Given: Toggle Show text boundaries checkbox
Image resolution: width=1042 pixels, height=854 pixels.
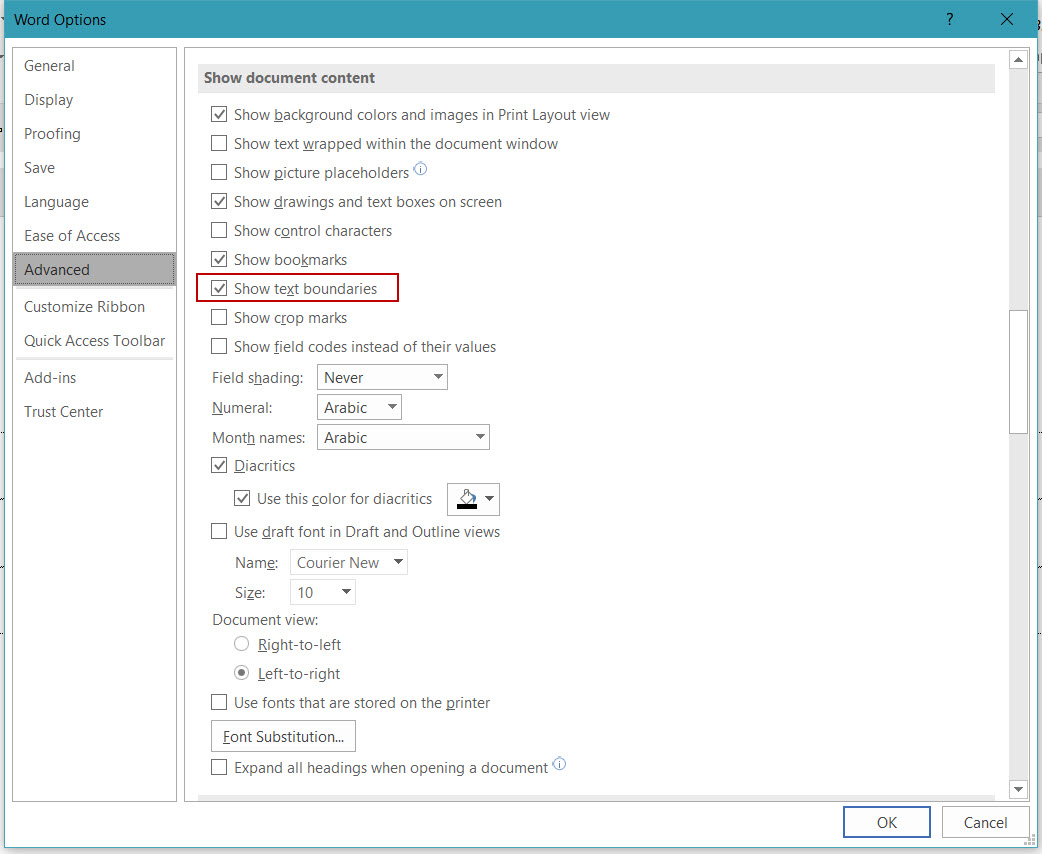Looking at the screenshot, I should pyautogui.click(x=219, y=288).
